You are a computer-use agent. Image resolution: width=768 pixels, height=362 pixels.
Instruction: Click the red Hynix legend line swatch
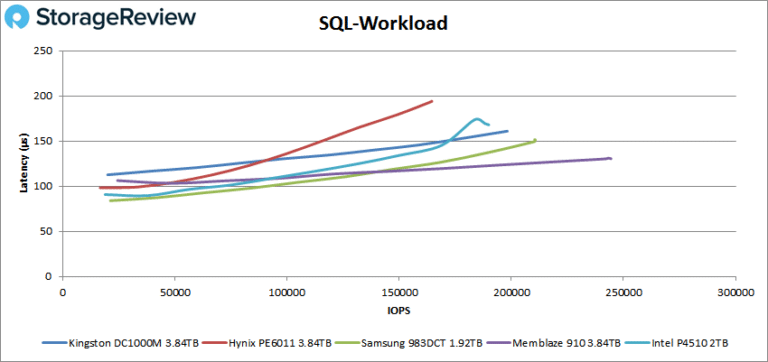pos(214,343)
